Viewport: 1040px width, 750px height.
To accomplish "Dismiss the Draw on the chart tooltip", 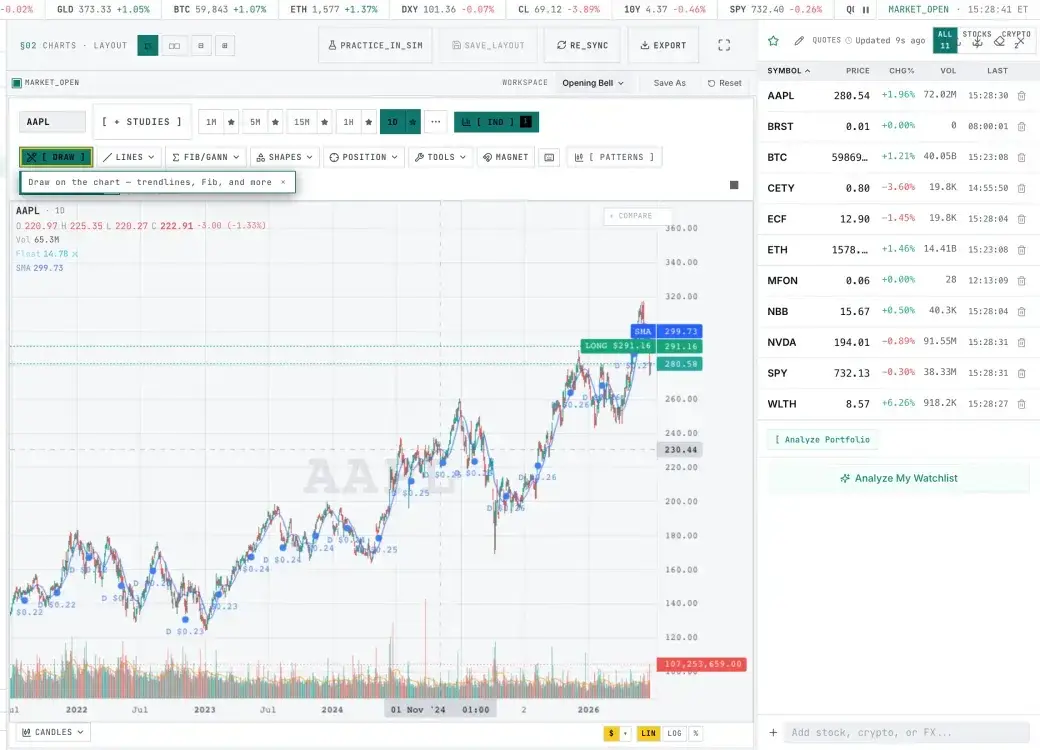I will coord(283,182).
